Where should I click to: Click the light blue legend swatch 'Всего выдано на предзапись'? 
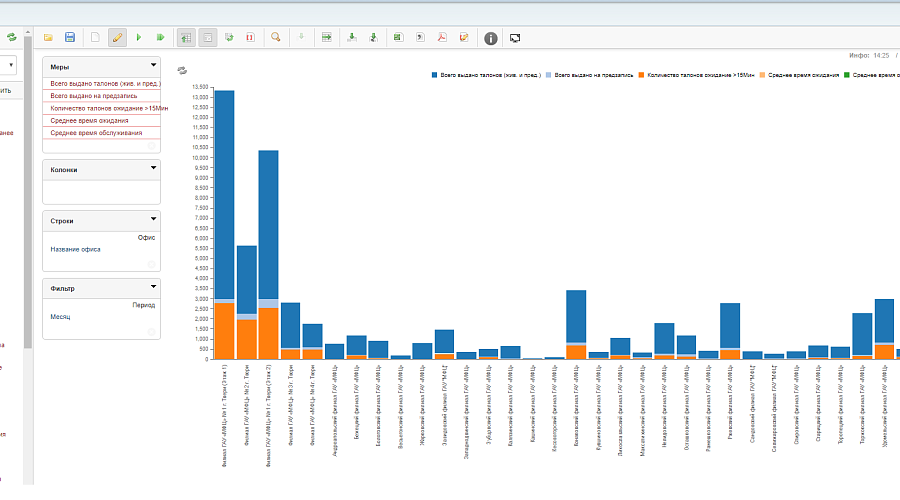[x=548, y=75]
